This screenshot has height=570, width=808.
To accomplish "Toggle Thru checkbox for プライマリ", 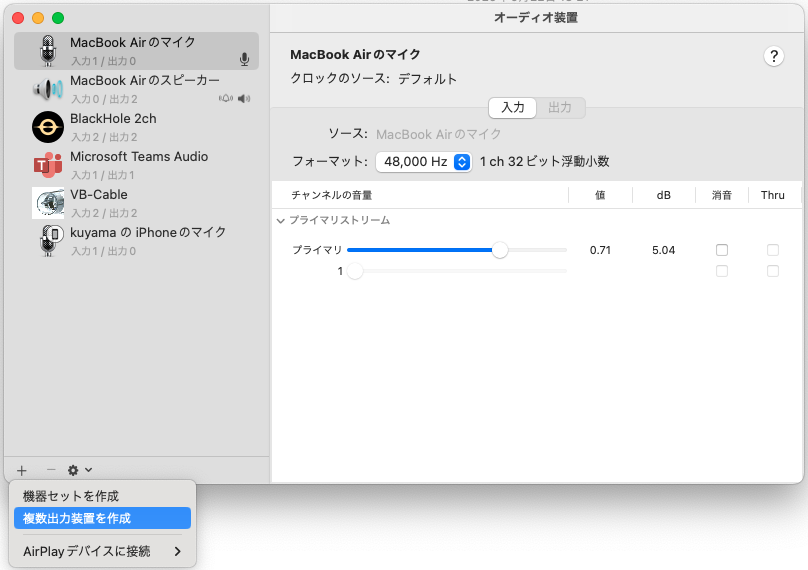I will coord(772,250).
